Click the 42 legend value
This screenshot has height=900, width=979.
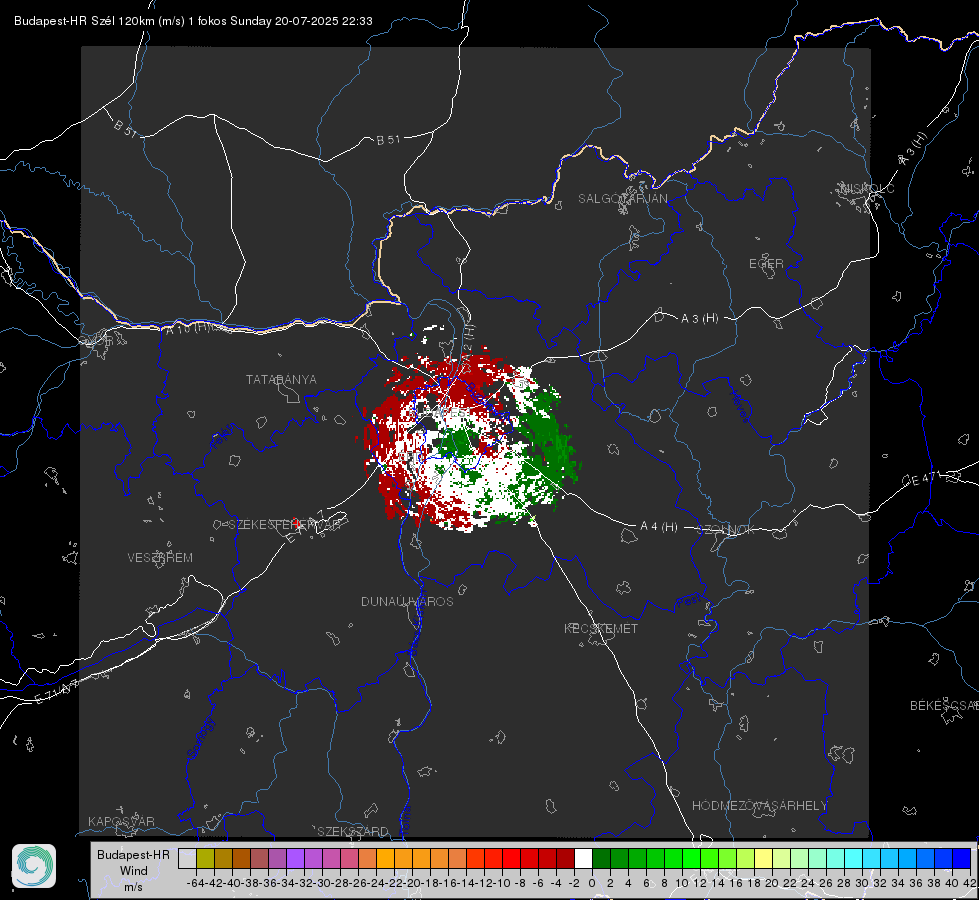pyautogui.click(x=969, y=883)
